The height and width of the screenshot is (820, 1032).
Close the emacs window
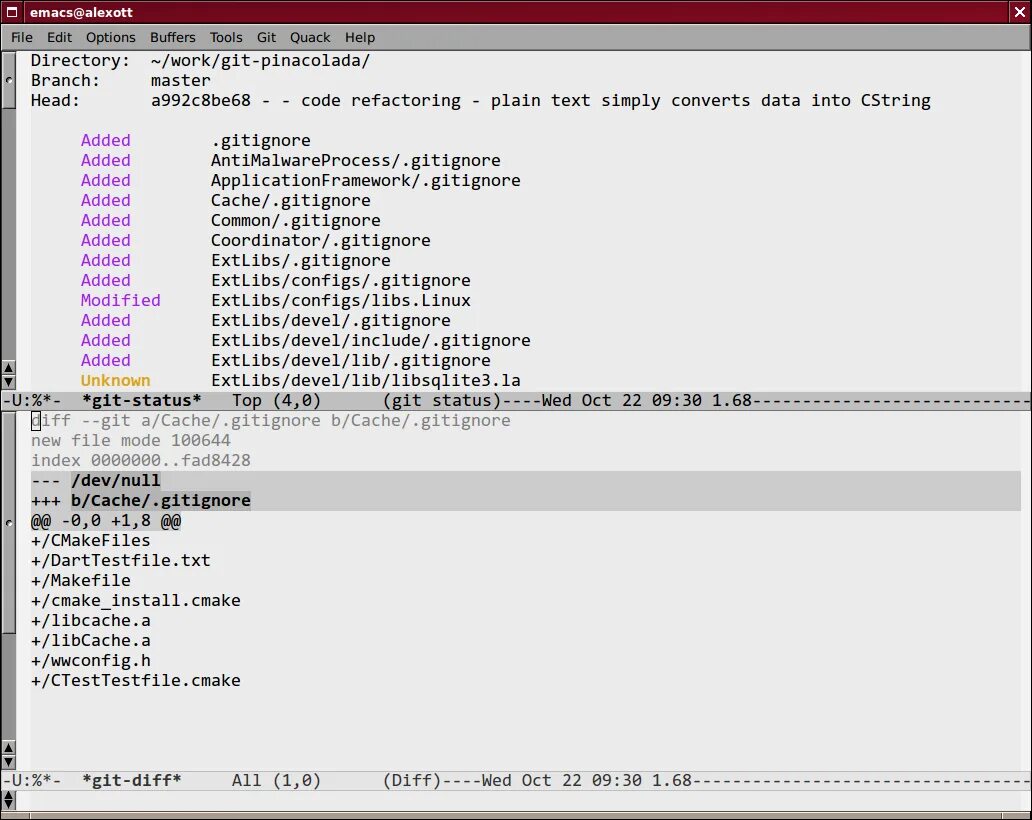[x=1019, y=12]
